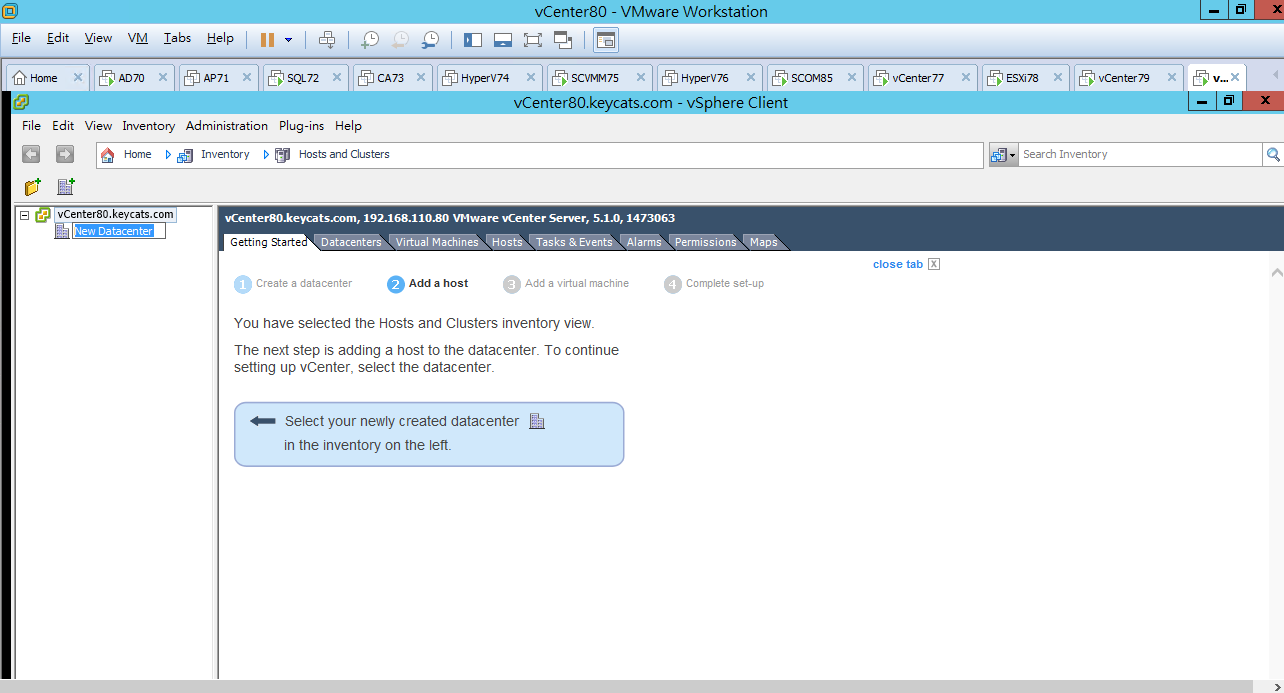Close the vCenter77 tab

[966, 77]
